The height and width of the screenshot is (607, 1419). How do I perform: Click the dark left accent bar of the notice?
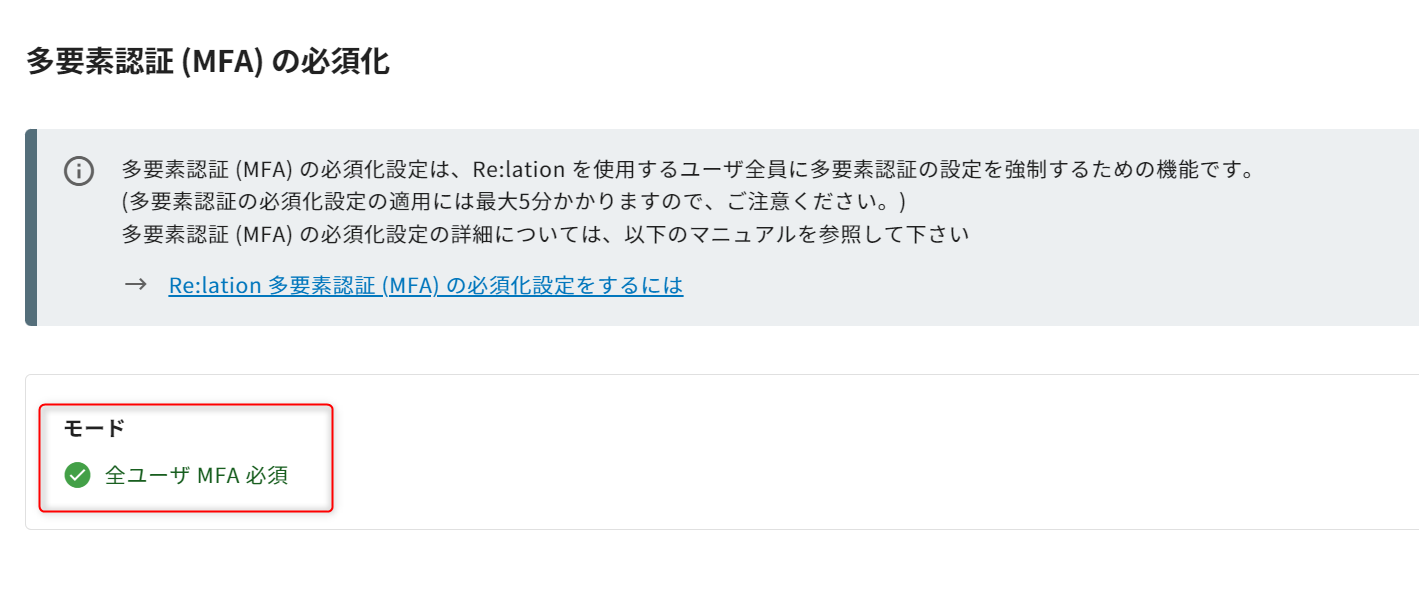[x=31, y=227]
